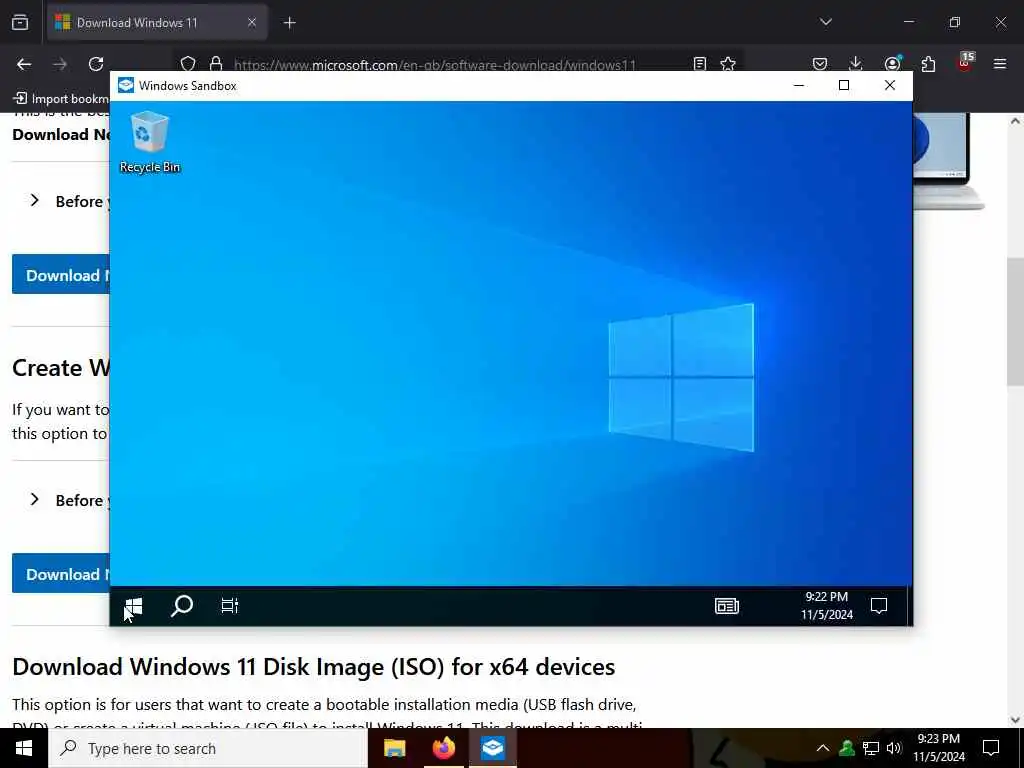Open the Firefox downloads panel

pyautogui.click(x=856, y=64)
